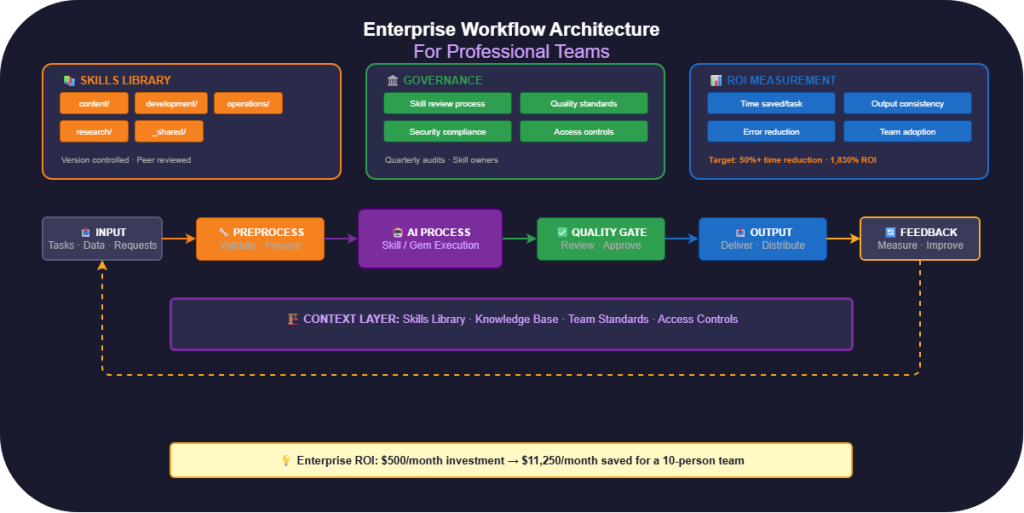
Task: Click 'Team Standards' in the context layer
Action: coord(608,319)
